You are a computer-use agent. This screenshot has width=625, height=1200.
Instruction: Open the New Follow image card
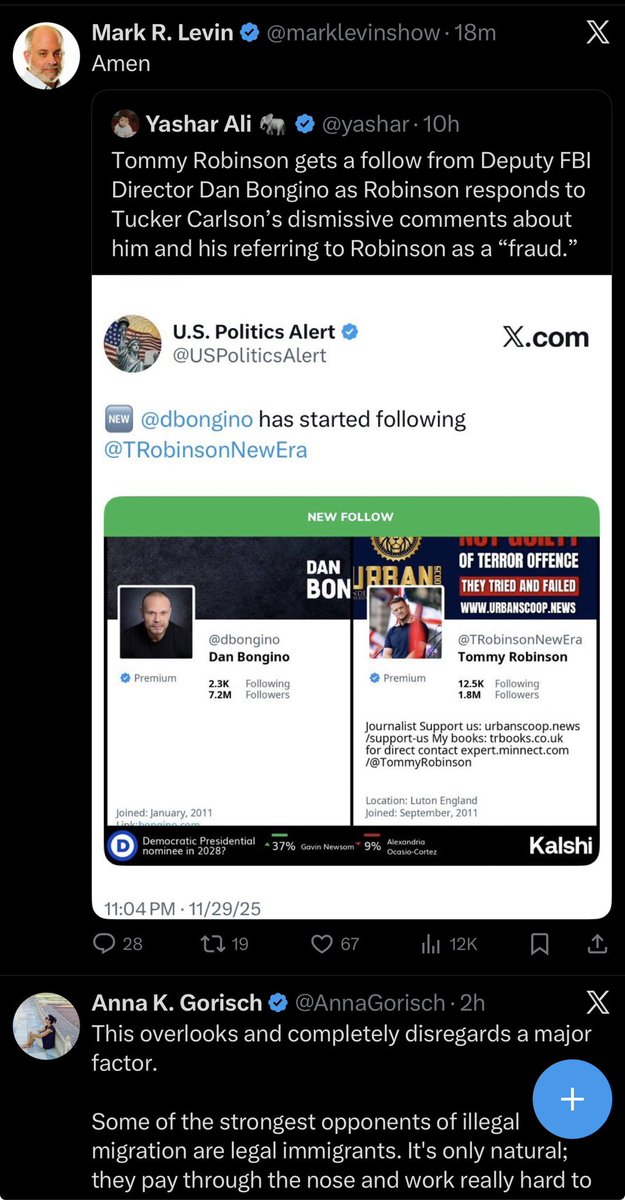pos(351,680)
